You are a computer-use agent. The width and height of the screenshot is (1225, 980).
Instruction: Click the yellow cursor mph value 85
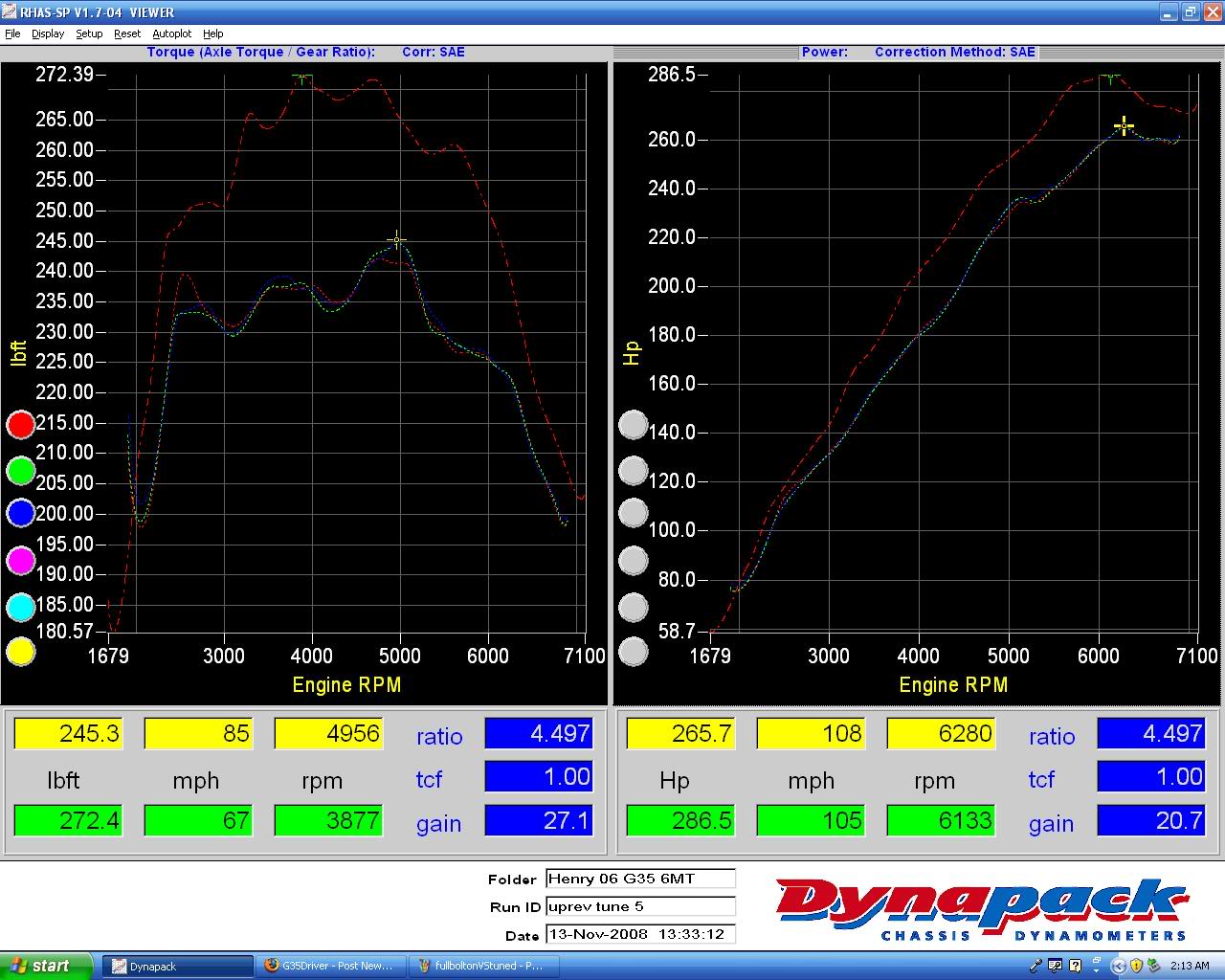(x=198, y=734)
